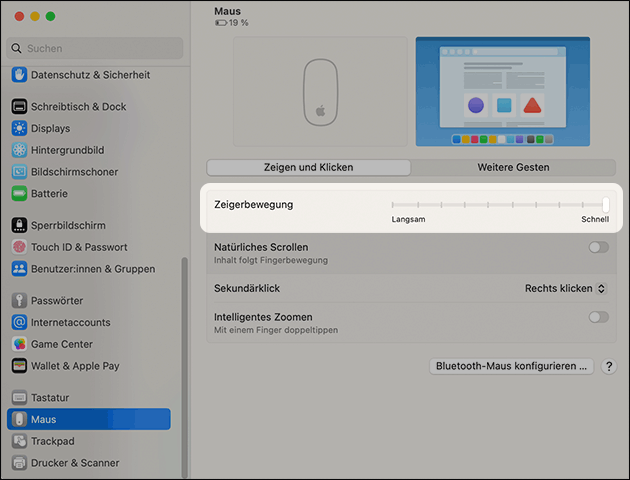The image size is (630, 480).
Task: Open the Displays settings icon
Action: [x=19, y=128]
